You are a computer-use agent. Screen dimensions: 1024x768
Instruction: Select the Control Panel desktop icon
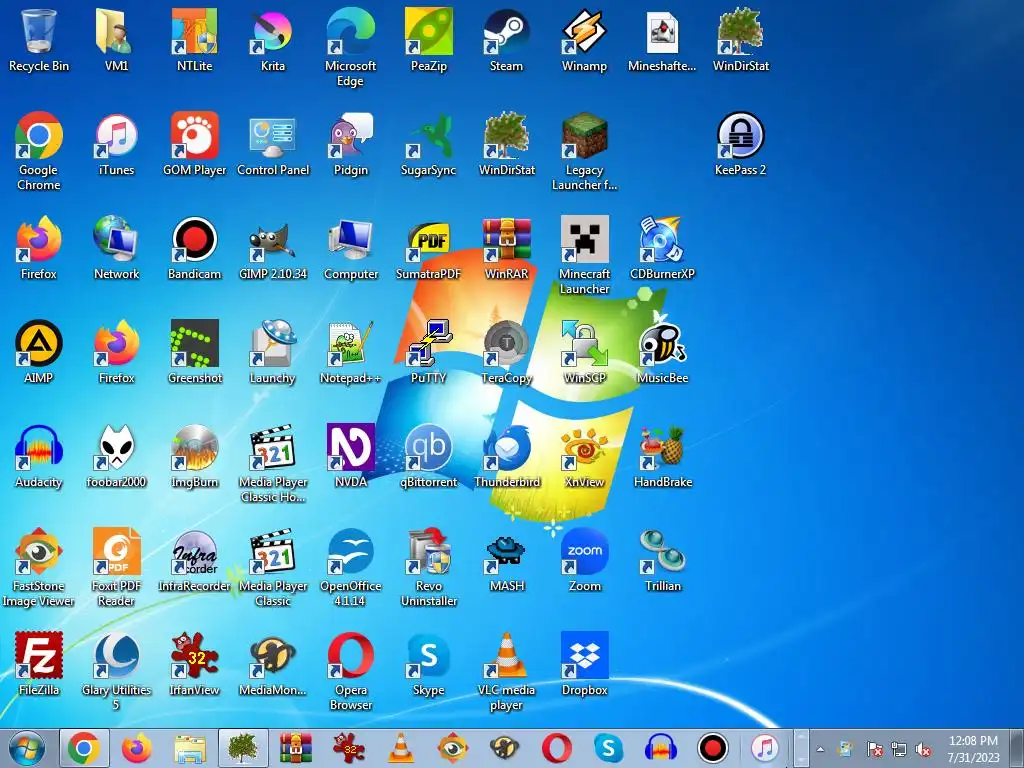click(x=272, y=144)
